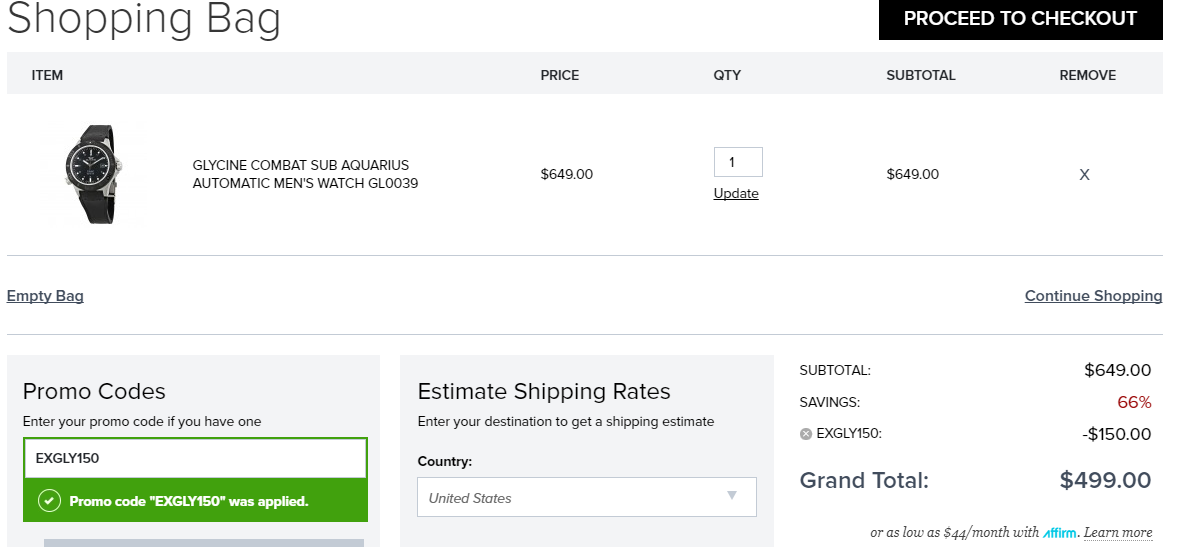The image size is (1183, 553).
Task: Click the Shopping Bag page heading
Action: (144, 19)
